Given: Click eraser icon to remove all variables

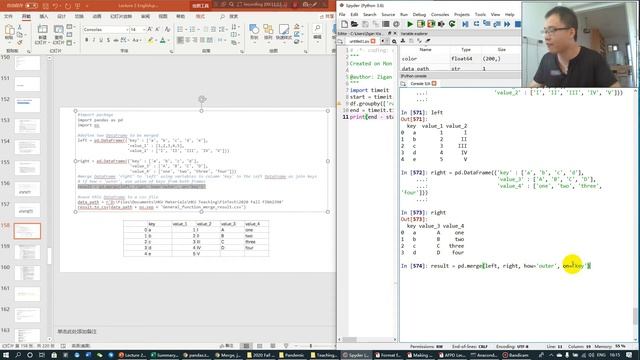Looking at the screenshot, I should click(x=428, y=41).
